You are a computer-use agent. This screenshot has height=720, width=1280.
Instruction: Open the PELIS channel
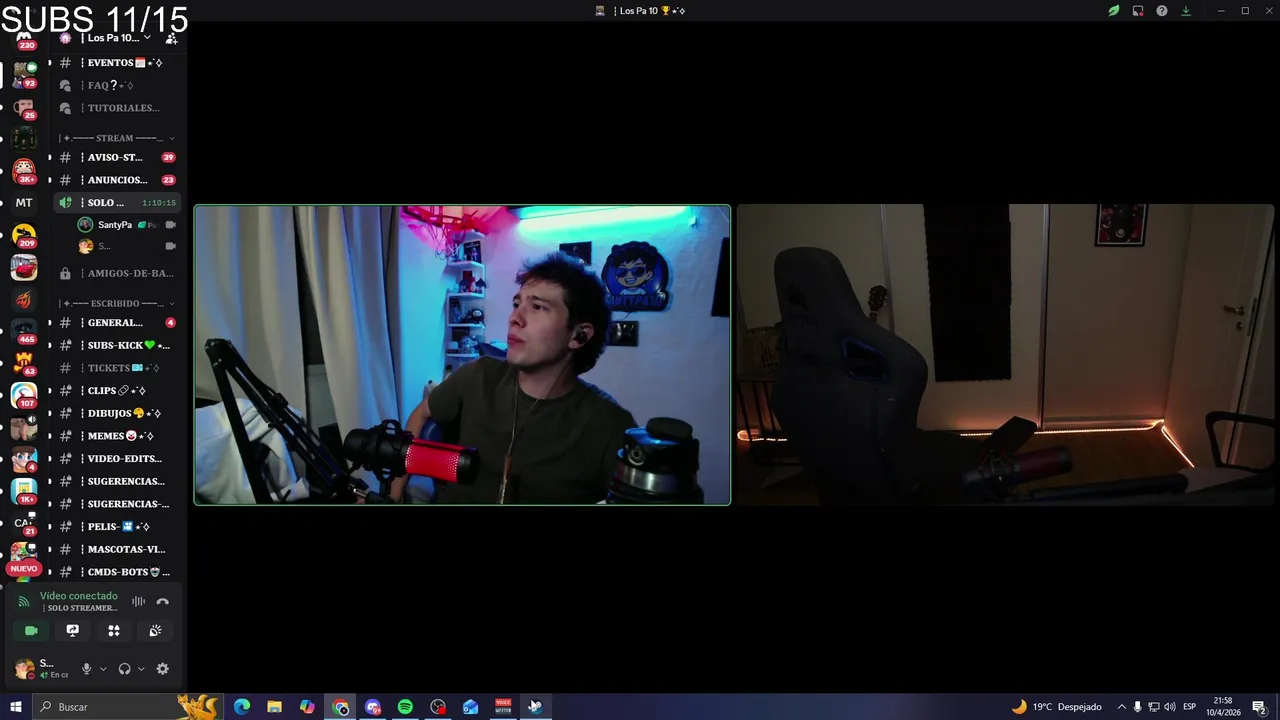(x=117, y=526)
